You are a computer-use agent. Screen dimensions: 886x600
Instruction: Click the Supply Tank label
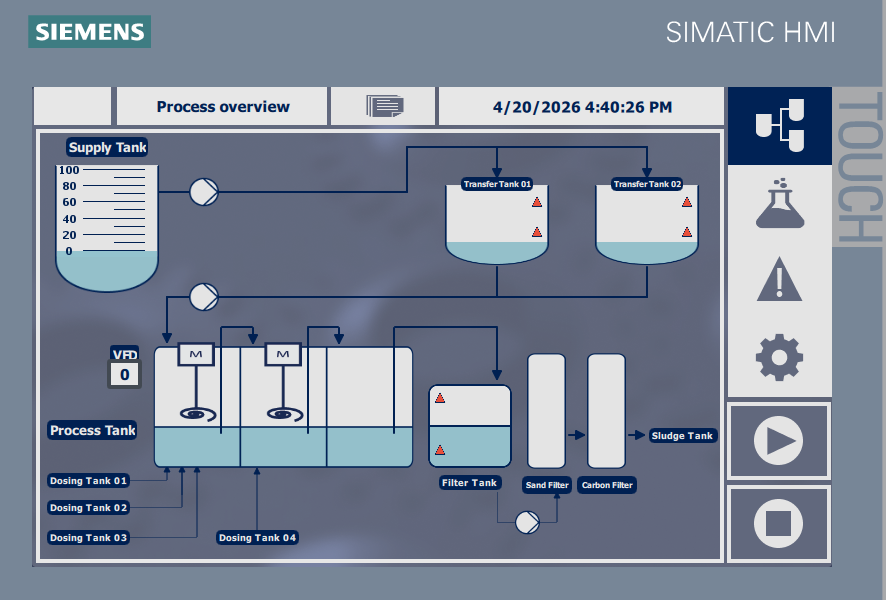pyautogui.click(x=107, y=147)
